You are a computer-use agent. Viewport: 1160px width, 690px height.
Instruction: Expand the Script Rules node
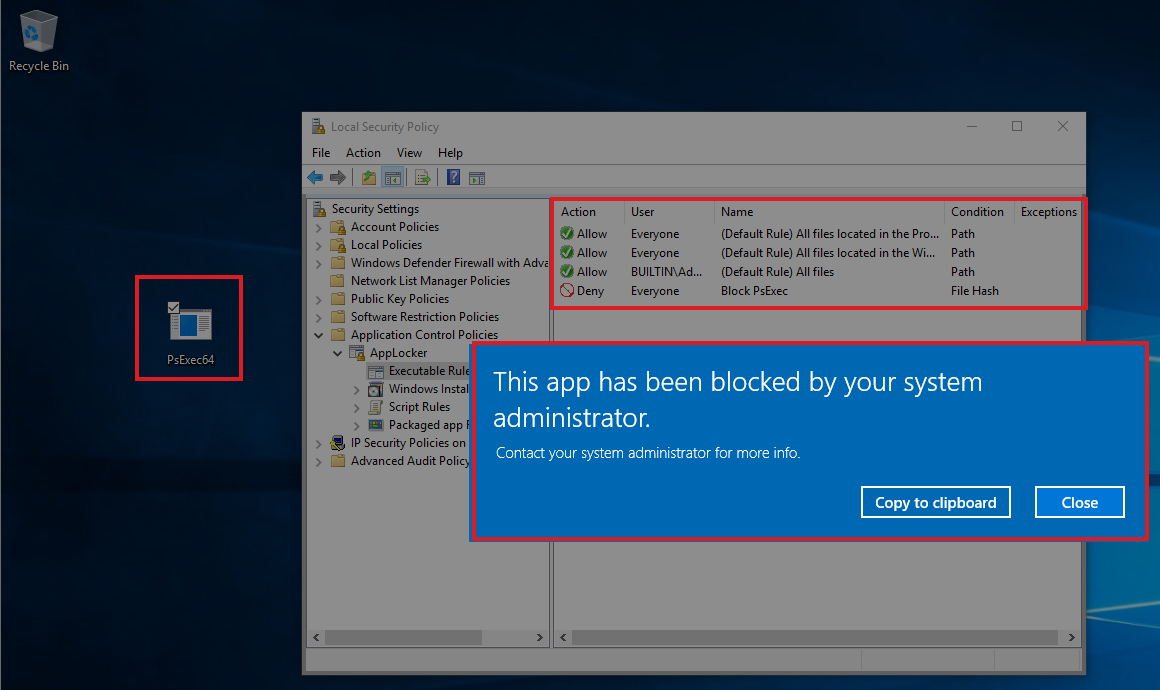click(357, 407)
